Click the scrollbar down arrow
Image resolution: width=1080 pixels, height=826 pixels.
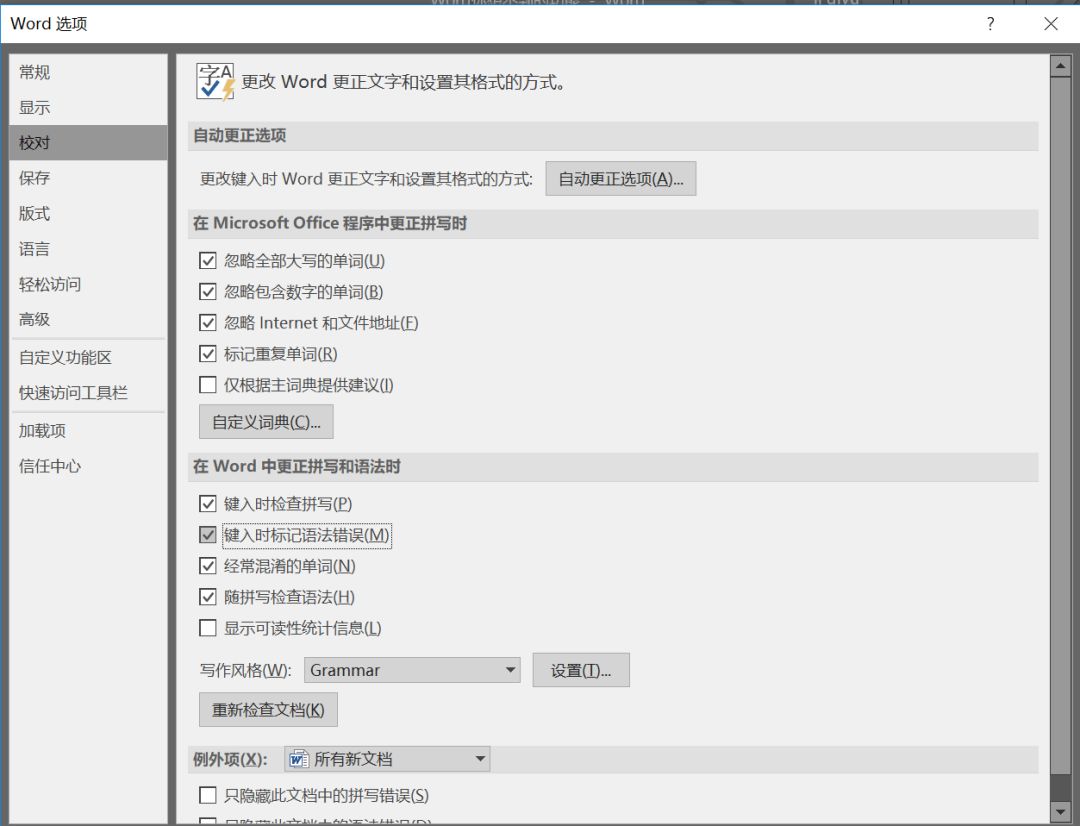tap(1060, 812)
